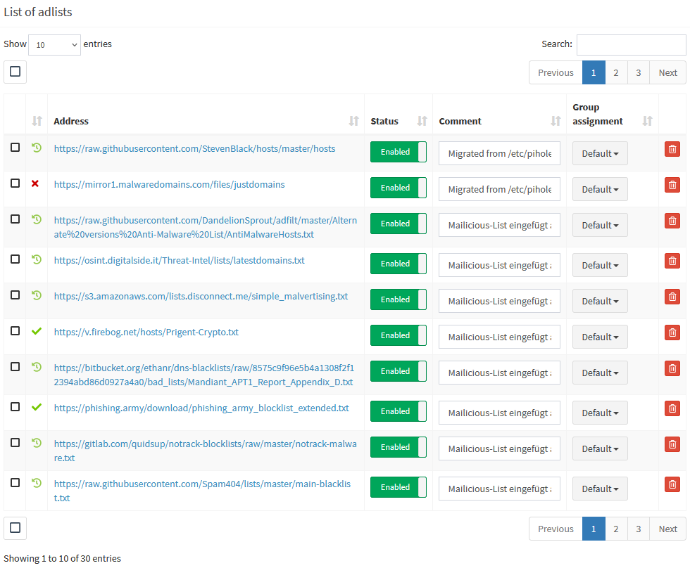690x568 pixels.
Task: Open the entries-per-page dropdown
Action: (54, 45)
